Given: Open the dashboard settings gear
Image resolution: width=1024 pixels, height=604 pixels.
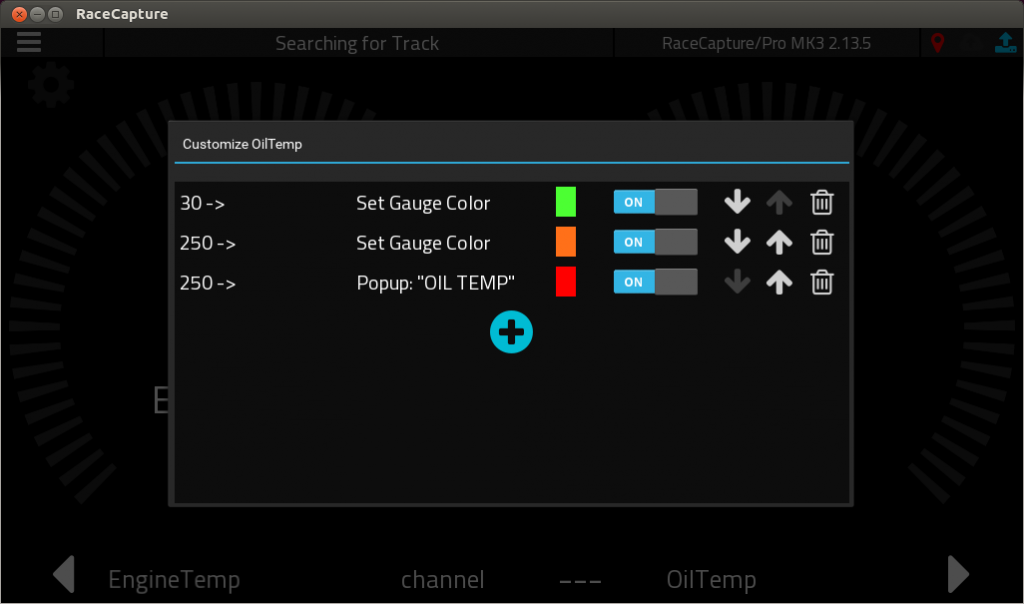Looking at the screenshot, I should click(51, 86).
